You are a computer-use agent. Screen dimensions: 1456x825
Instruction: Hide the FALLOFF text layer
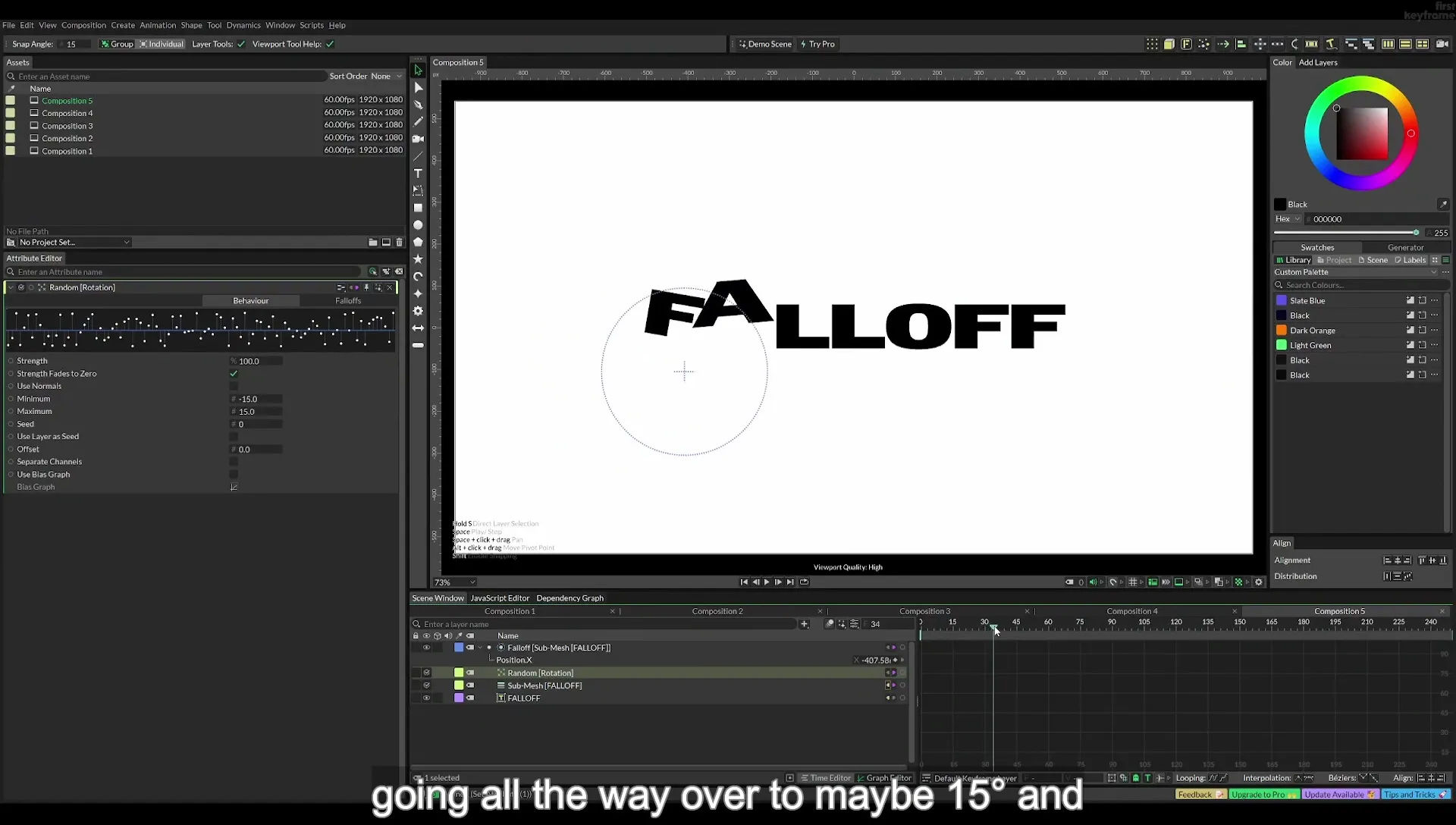(x=426, y=698)
